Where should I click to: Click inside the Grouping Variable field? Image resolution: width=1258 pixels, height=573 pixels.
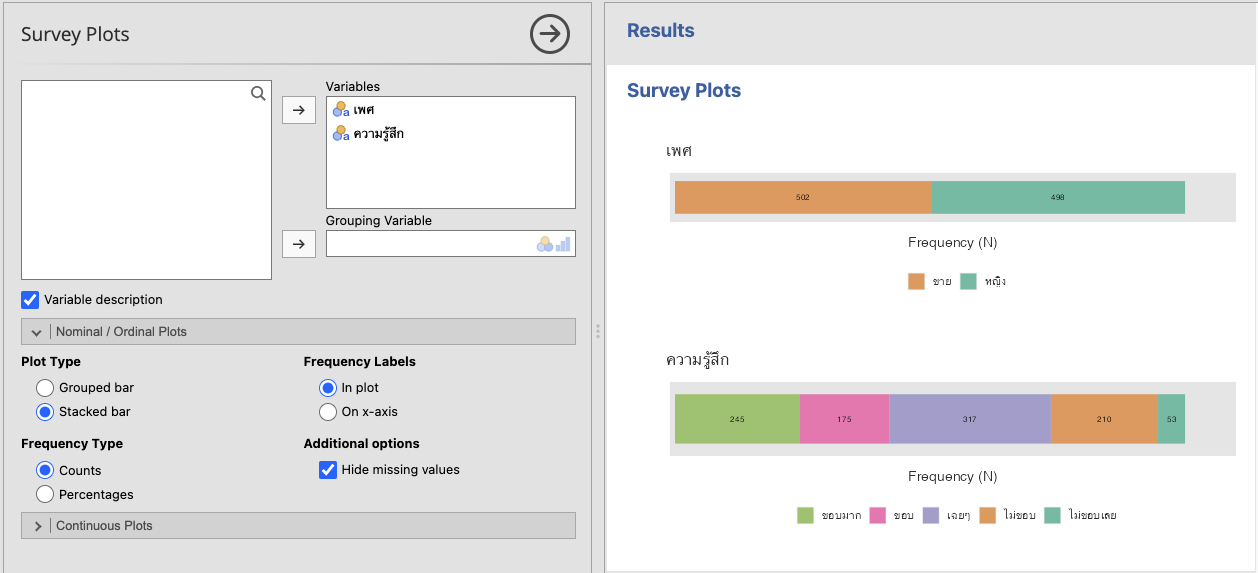(430, 244)
